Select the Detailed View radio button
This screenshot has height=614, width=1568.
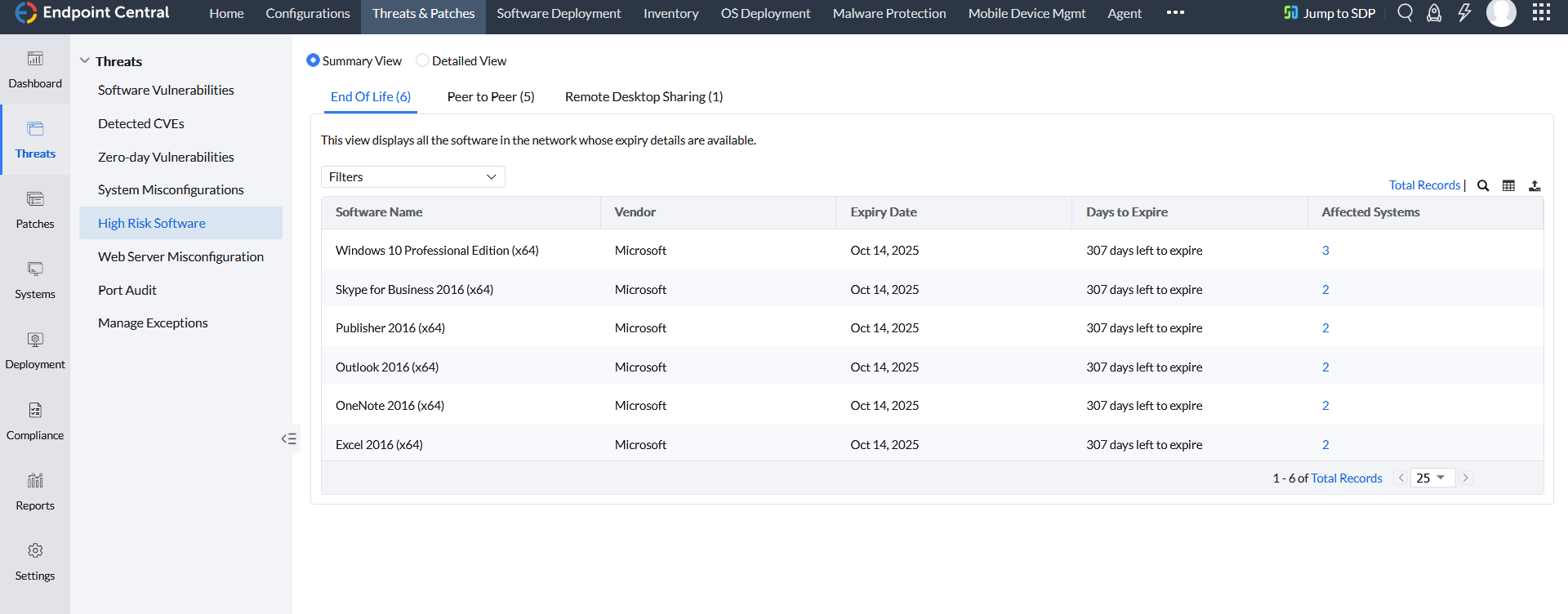[x=422, y=60]
